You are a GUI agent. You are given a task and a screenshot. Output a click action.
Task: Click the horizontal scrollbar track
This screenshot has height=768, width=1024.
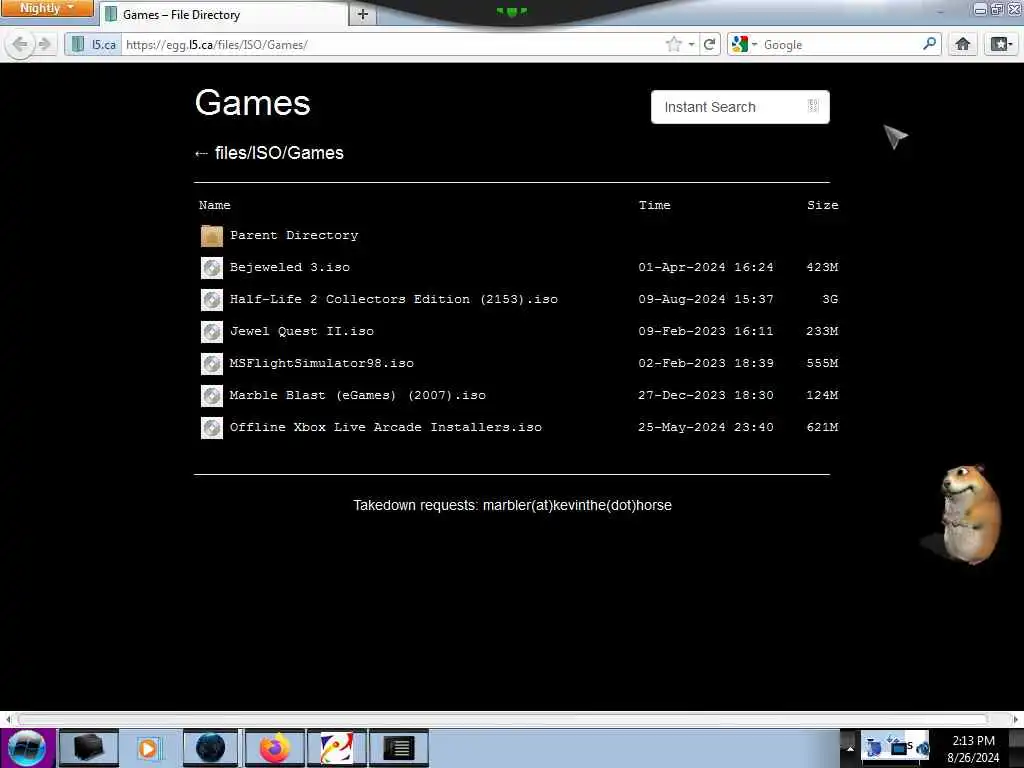(503, 719)
